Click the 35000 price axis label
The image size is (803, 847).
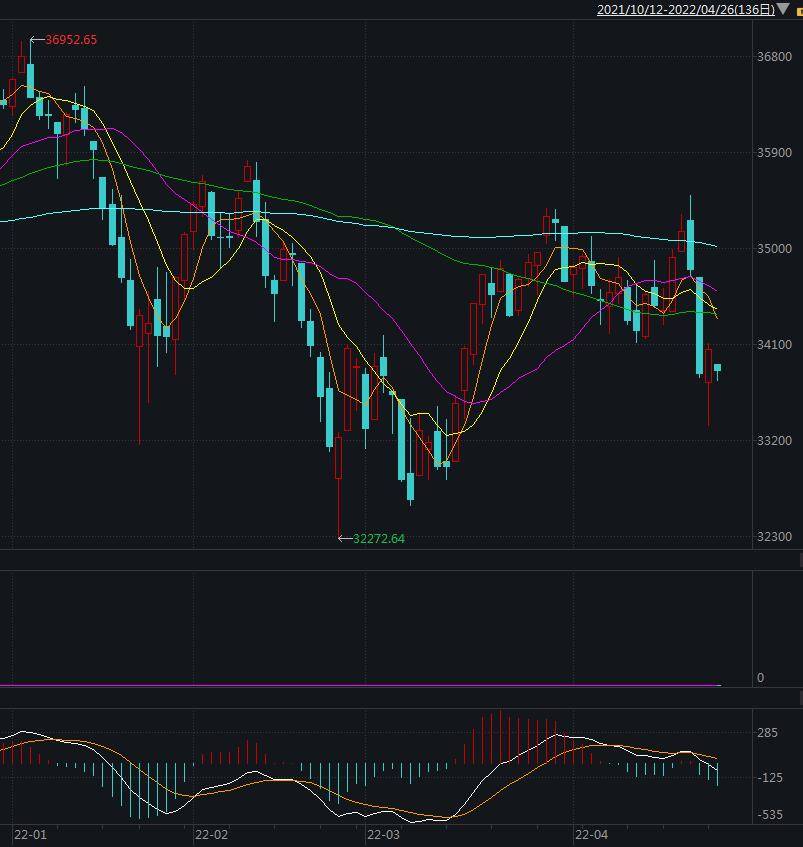tap(774, 249)
